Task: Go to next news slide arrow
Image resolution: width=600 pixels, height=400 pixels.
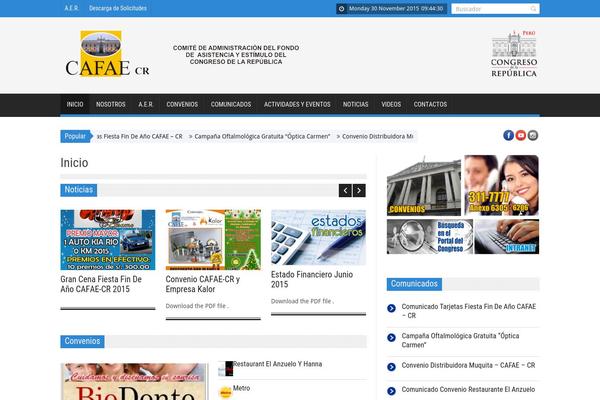Action: click(x=359, y=190)
